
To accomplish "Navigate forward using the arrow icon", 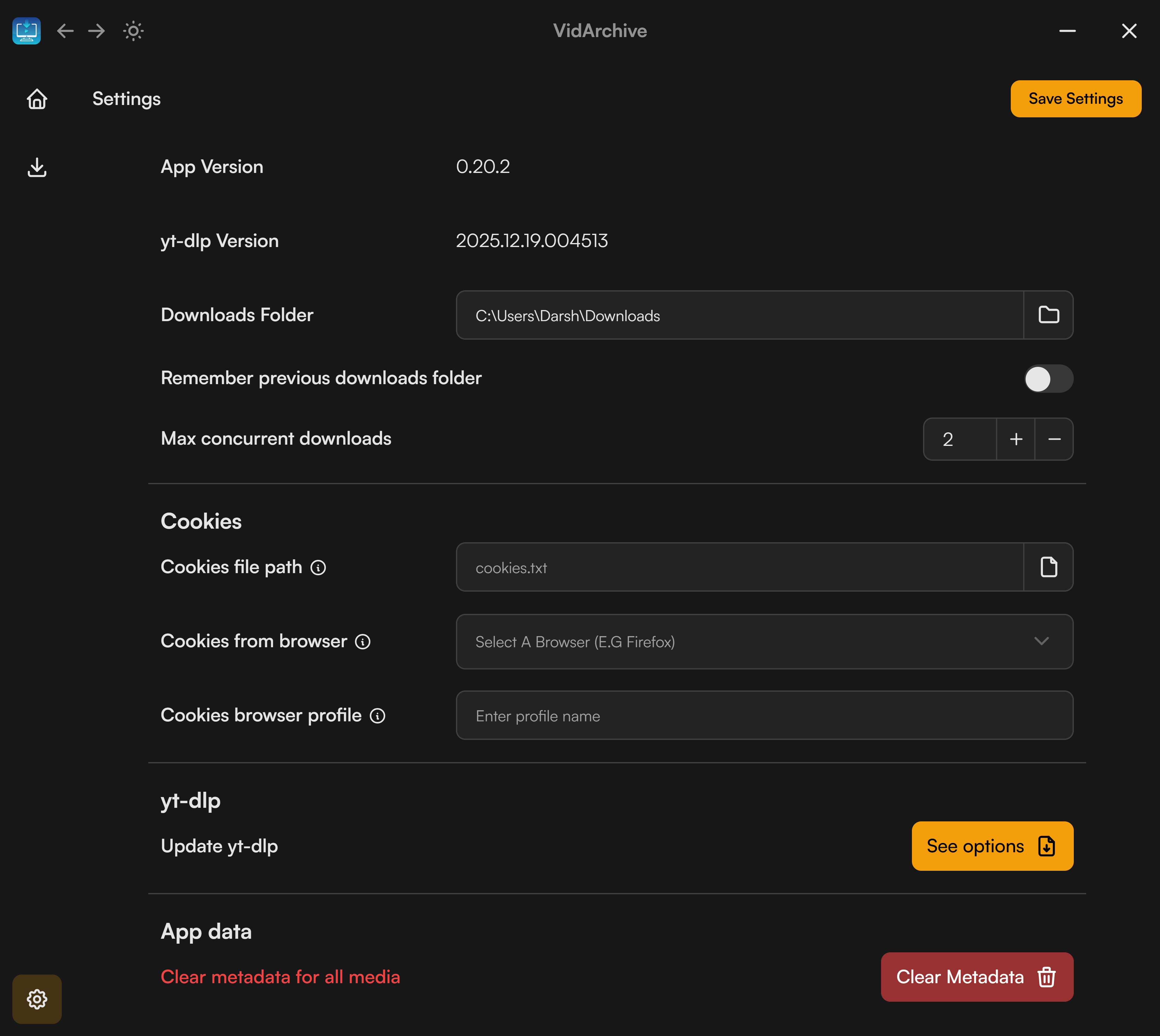I will click(x=96, y=31).
